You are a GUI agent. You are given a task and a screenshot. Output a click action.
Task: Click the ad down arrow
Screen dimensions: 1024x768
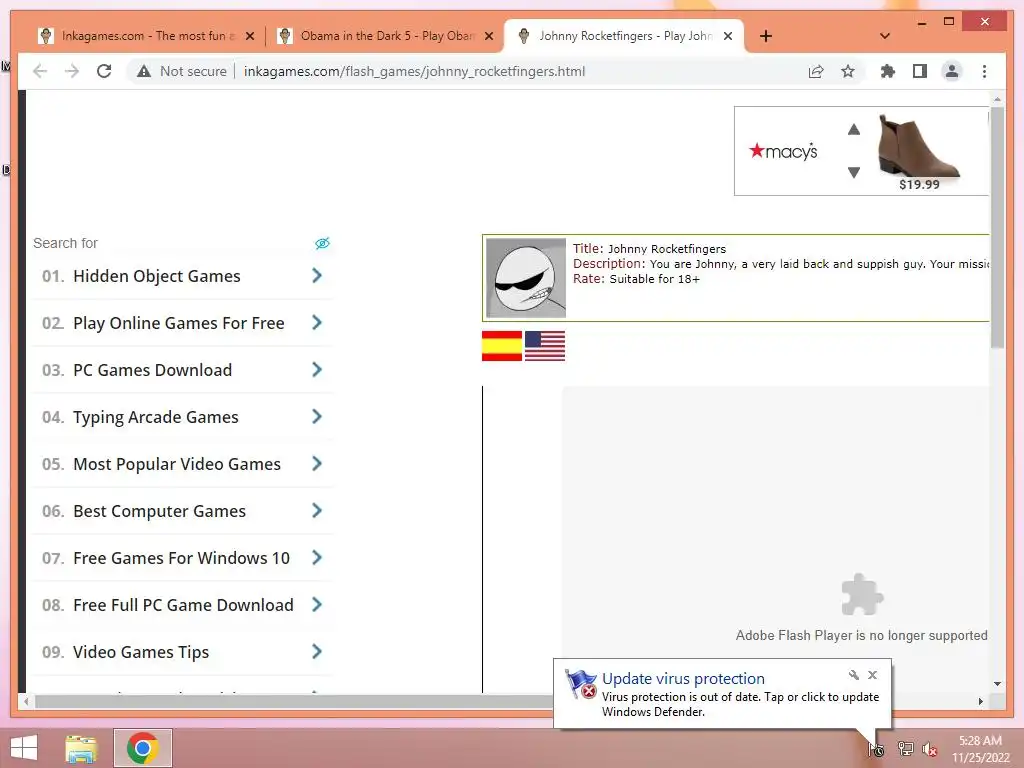(x=854, y=172)
